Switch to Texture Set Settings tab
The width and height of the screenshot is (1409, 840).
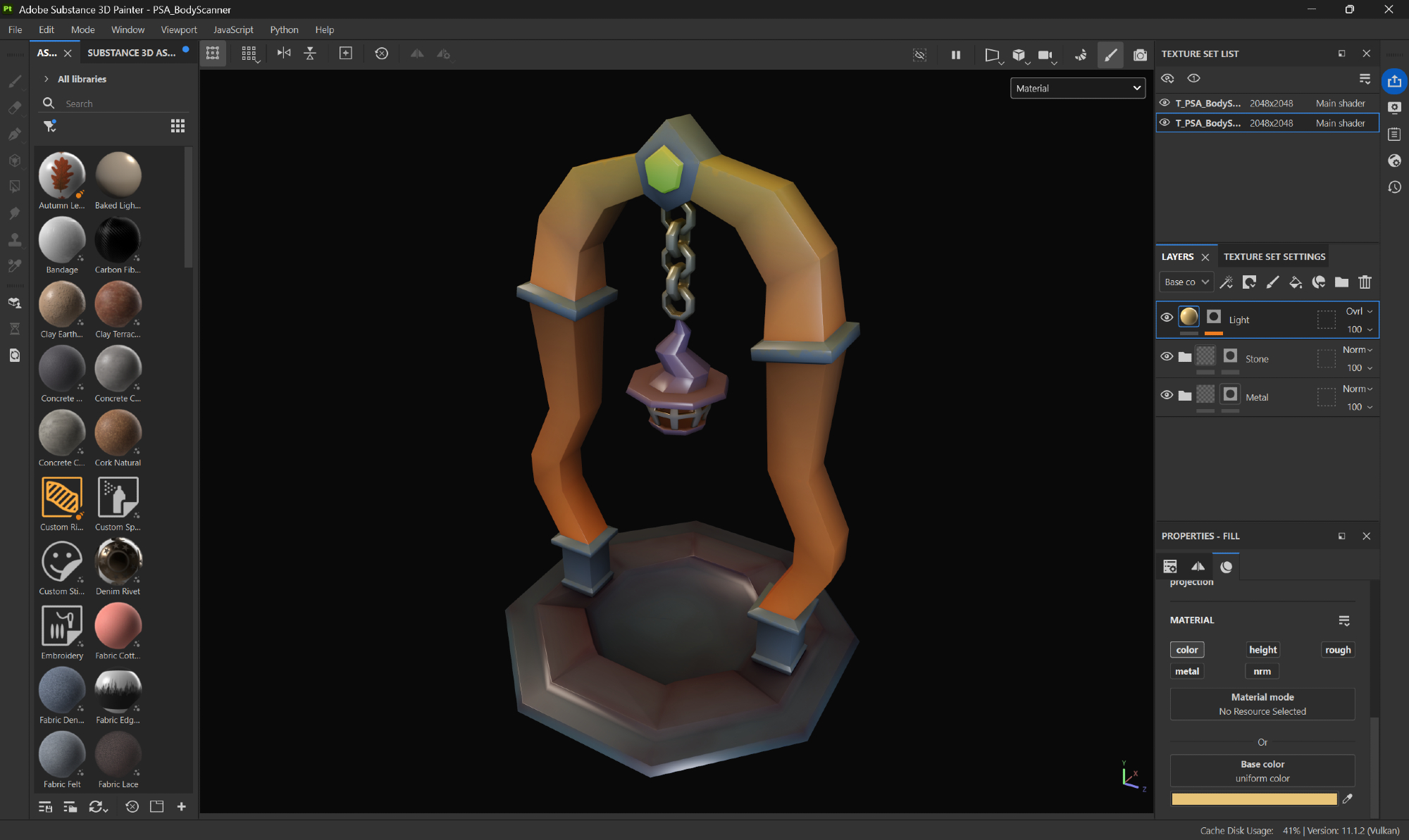pyautogui.click(x=1274, y=257)
